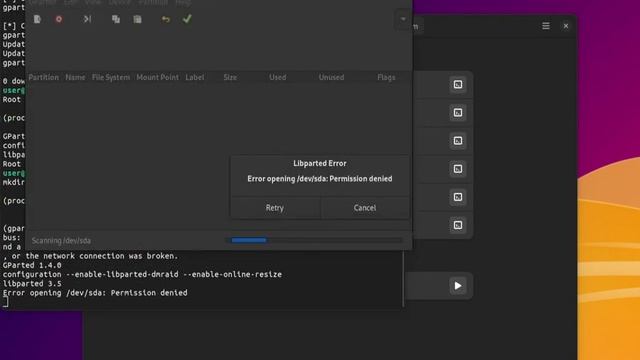
Task: Click the 'Scanning /dev/sda' status text
Action: coord(61,240)
